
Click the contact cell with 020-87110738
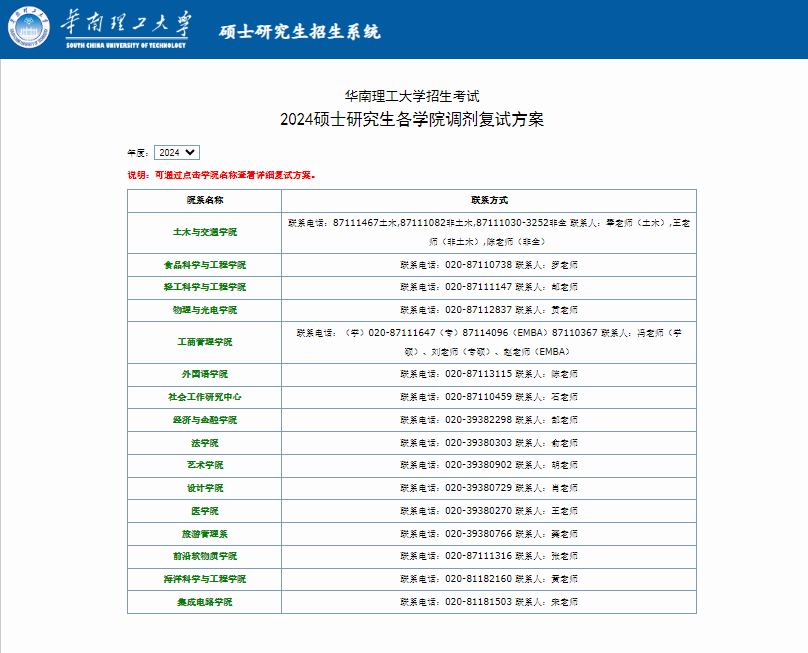point(489,265)
